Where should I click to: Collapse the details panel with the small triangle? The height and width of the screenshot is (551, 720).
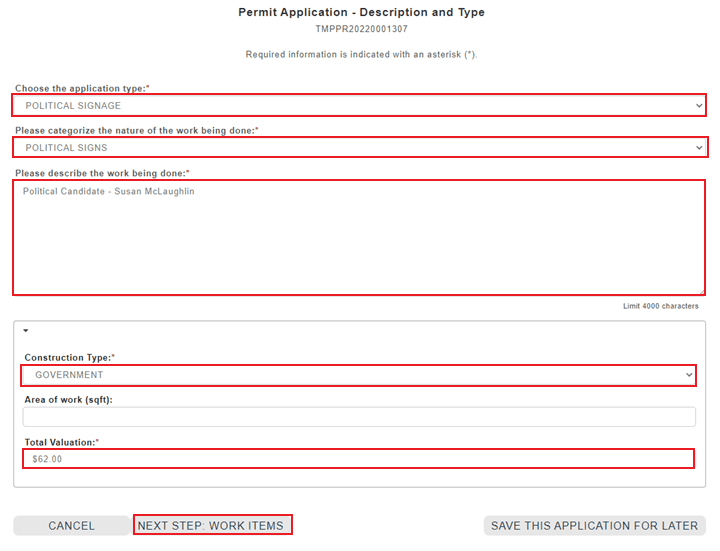(25, 330)
